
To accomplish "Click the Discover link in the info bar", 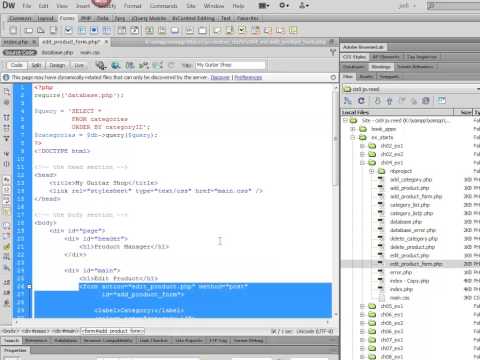I will pyautogui.click(x=220, y=77).
